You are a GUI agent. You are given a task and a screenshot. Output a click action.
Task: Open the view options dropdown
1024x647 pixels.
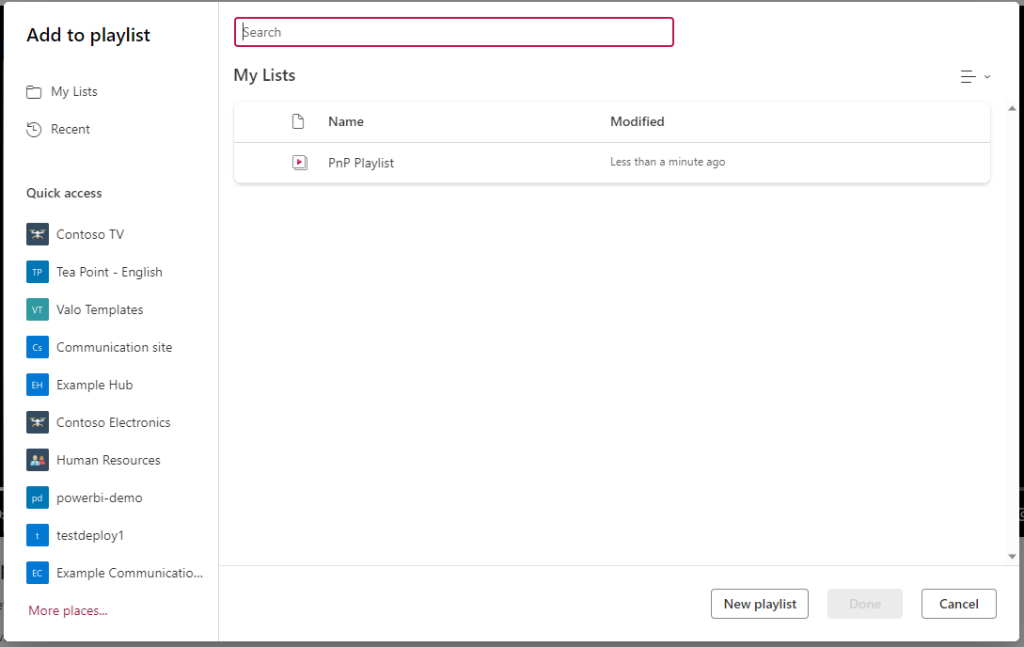pos(976,76)
